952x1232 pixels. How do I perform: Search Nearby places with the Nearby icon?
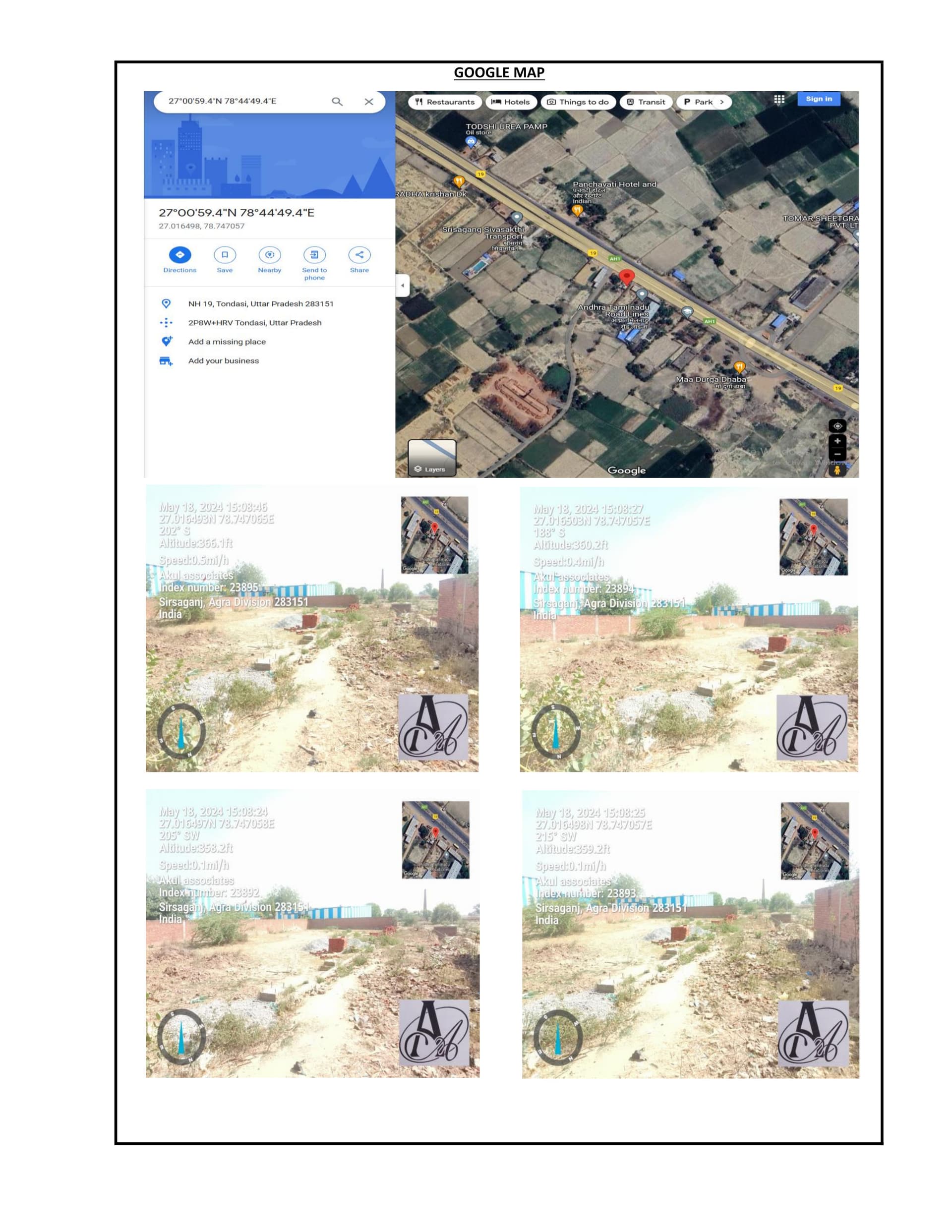point(270,255)
